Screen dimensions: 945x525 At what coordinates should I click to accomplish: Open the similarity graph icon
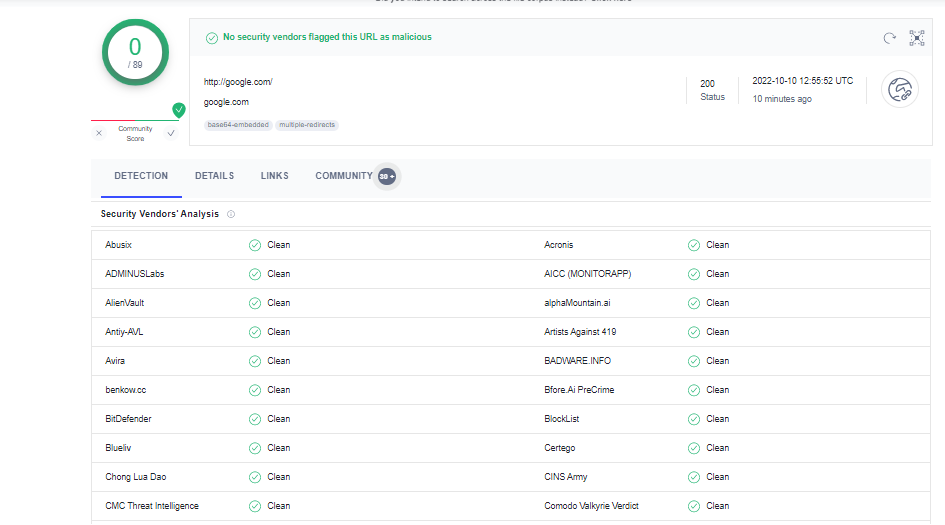click(917, 38)
